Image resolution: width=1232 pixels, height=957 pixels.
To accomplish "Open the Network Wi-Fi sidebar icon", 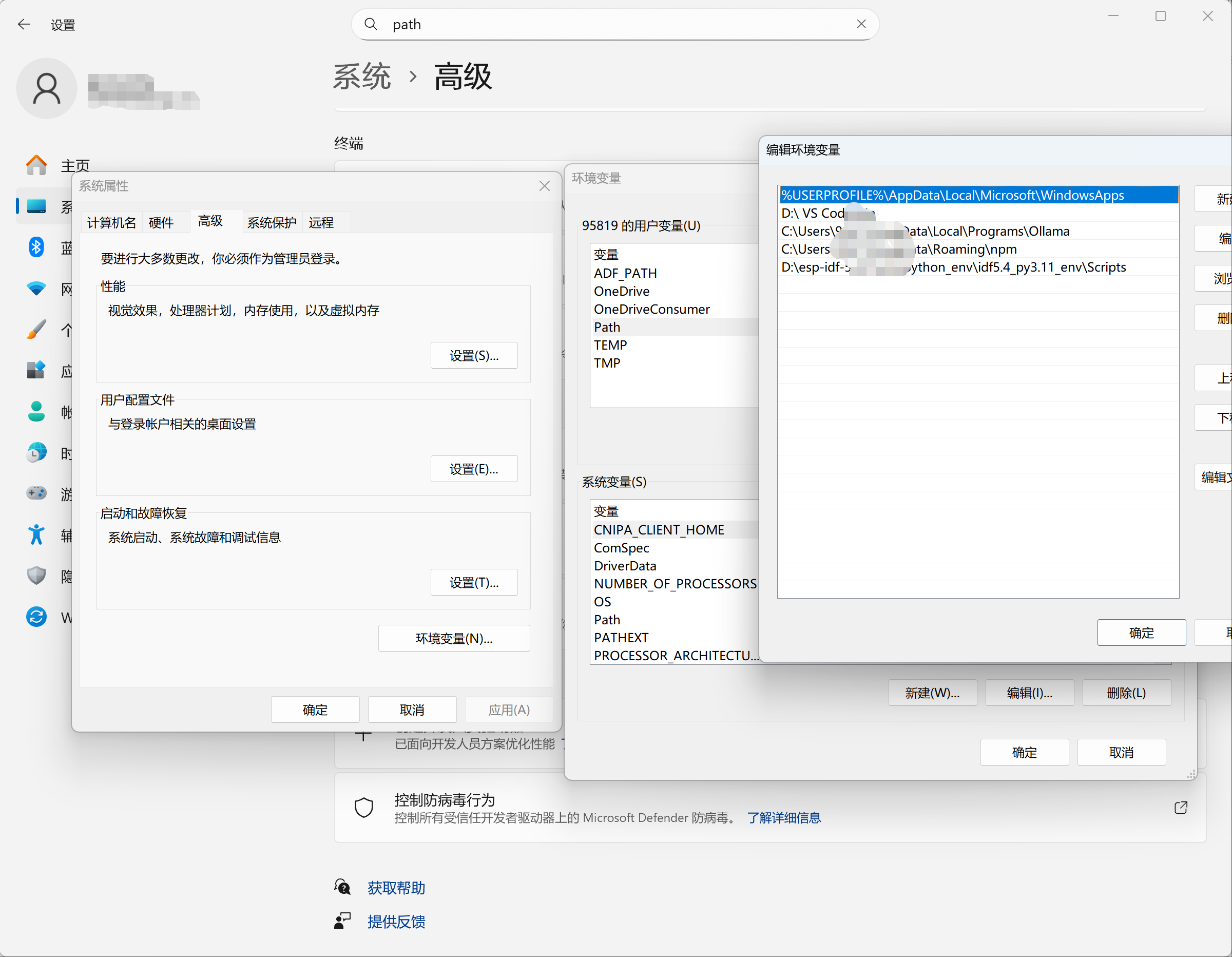I will (x=36, y=289).
